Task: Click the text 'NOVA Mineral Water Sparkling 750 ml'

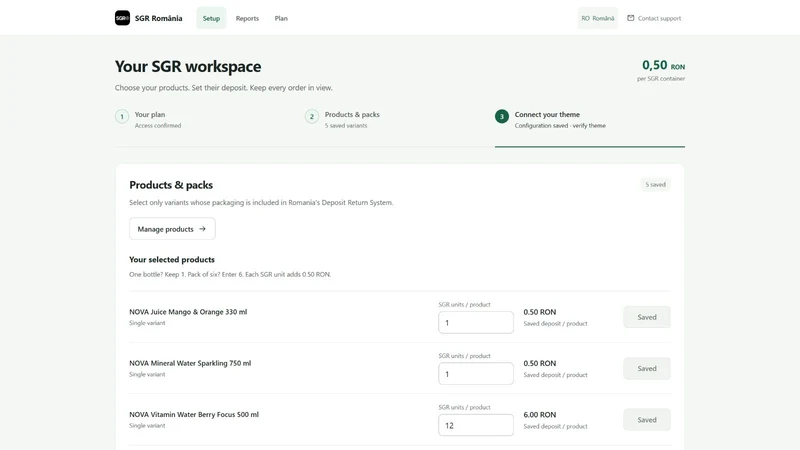Action: pos(190,363)
